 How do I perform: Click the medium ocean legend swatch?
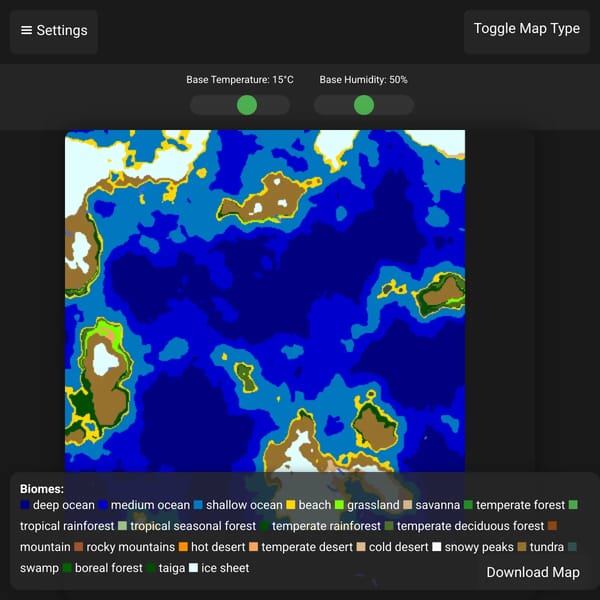tap(103, 505)
